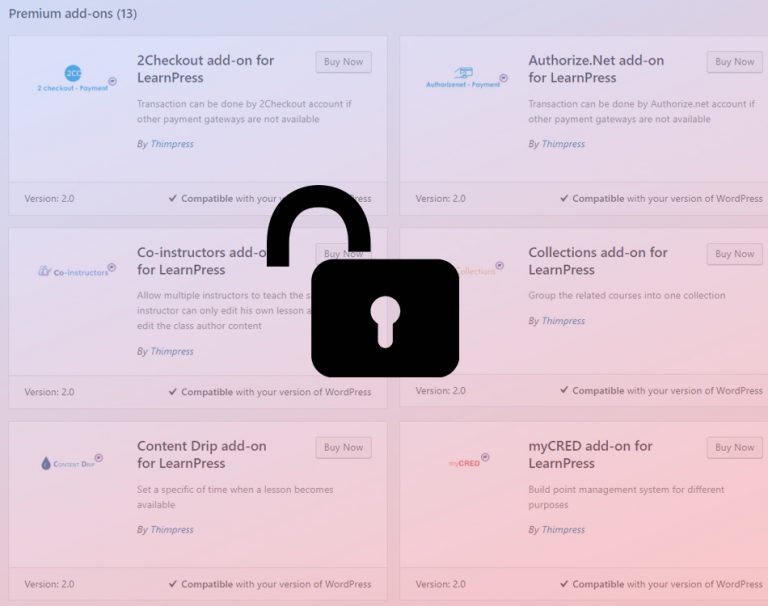The height and width of the screenshot is (606, 768).
Task: Open Thimpress link under Authorize.Net add-on
Action: pyautogui.click(x=563, y=144)
